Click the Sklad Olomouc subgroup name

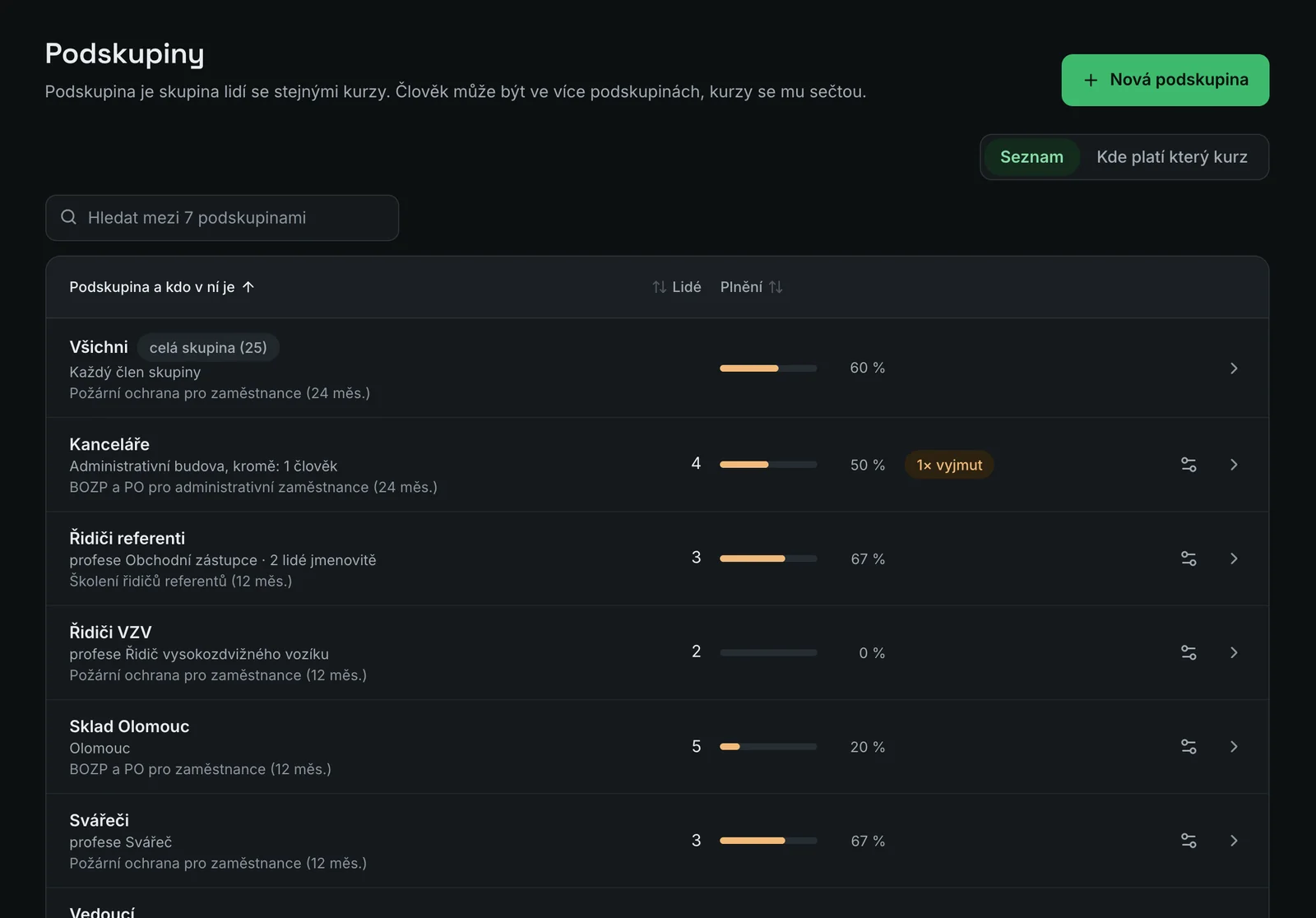(129, 726)
